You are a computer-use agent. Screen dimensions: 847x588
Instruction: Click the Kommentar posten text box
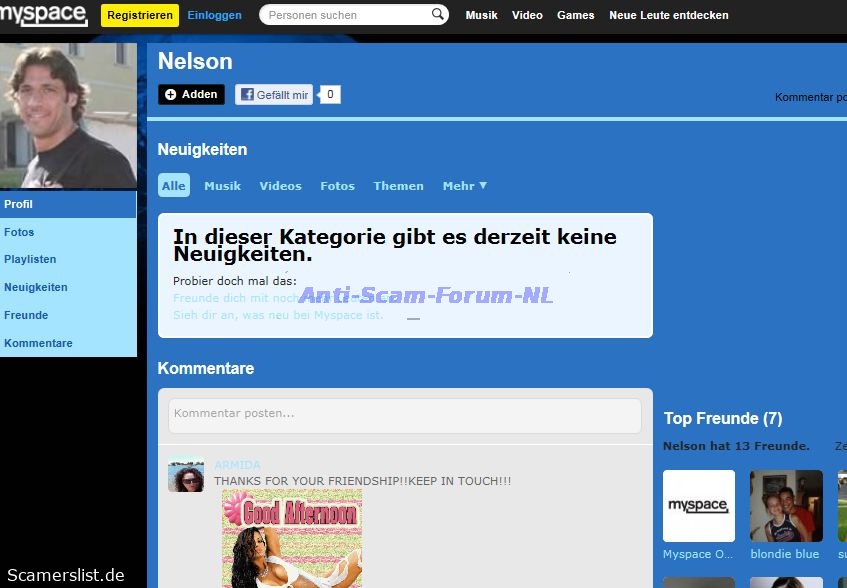tap(404, 413)
